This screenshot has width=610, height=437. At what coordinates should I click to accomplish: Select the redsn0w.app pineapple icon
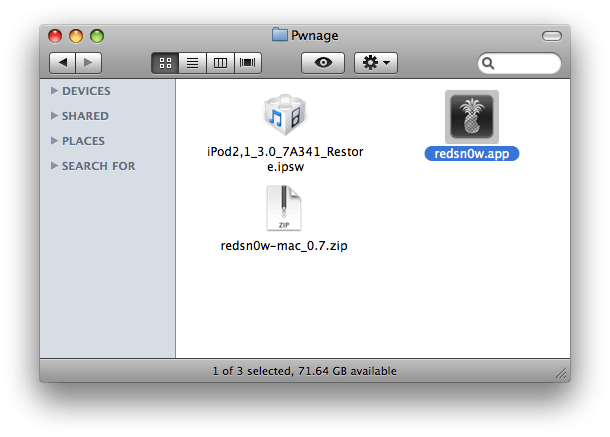click(x=472, y=117)
